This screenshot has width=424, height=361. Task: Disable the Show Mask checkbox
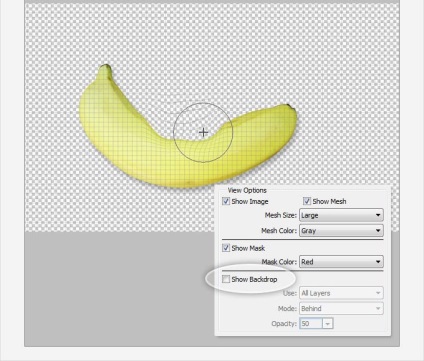click(226, 248)
